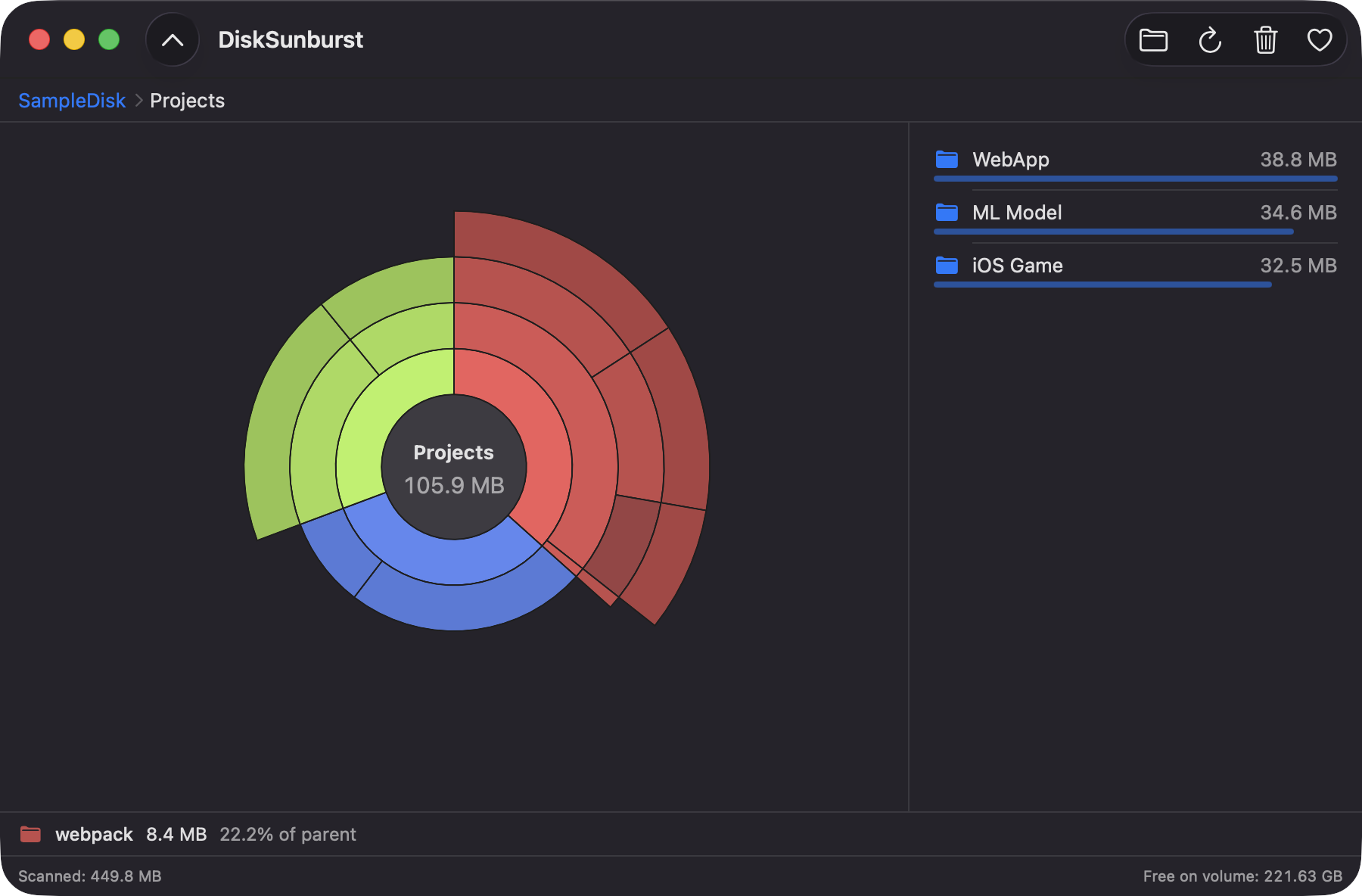The width and height of the screenshot is (1362, 896).
Task: Select the iOS Game 32.5 MB row
Action: pyautogui.click(x=1136, y=269)
